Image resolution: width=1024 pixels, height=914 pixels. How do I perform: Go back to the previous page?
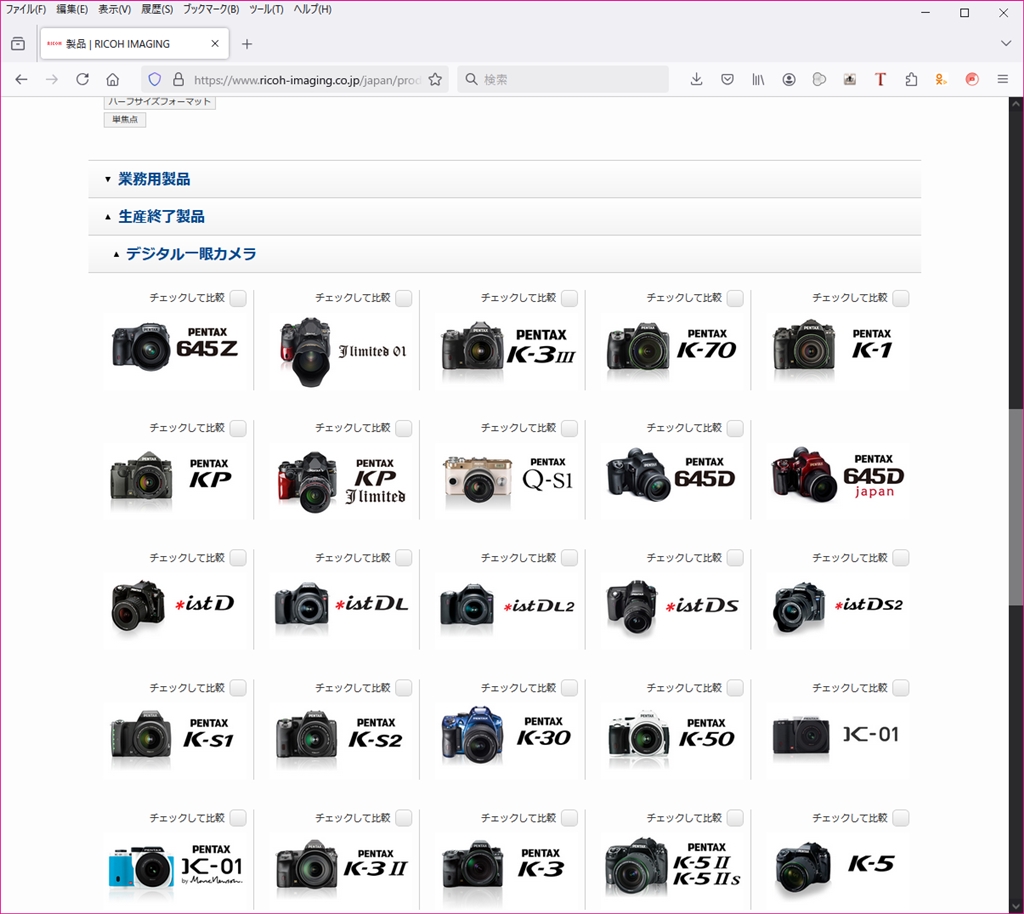[21, 80]
